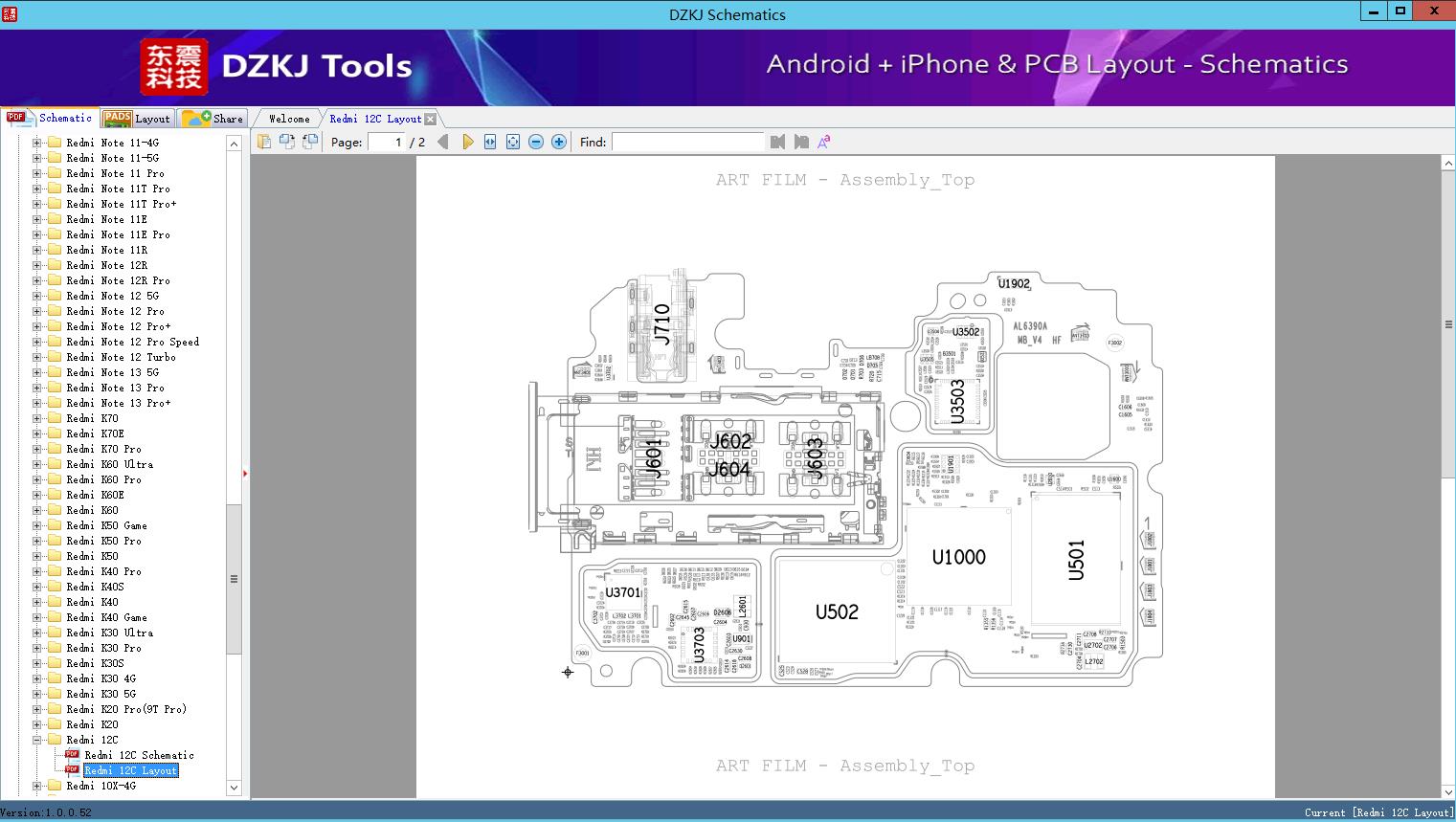This screenshot has width=1456, height=822.
Task: Expand the Redmi K70 folder
Action: click(x=37, y=418)
